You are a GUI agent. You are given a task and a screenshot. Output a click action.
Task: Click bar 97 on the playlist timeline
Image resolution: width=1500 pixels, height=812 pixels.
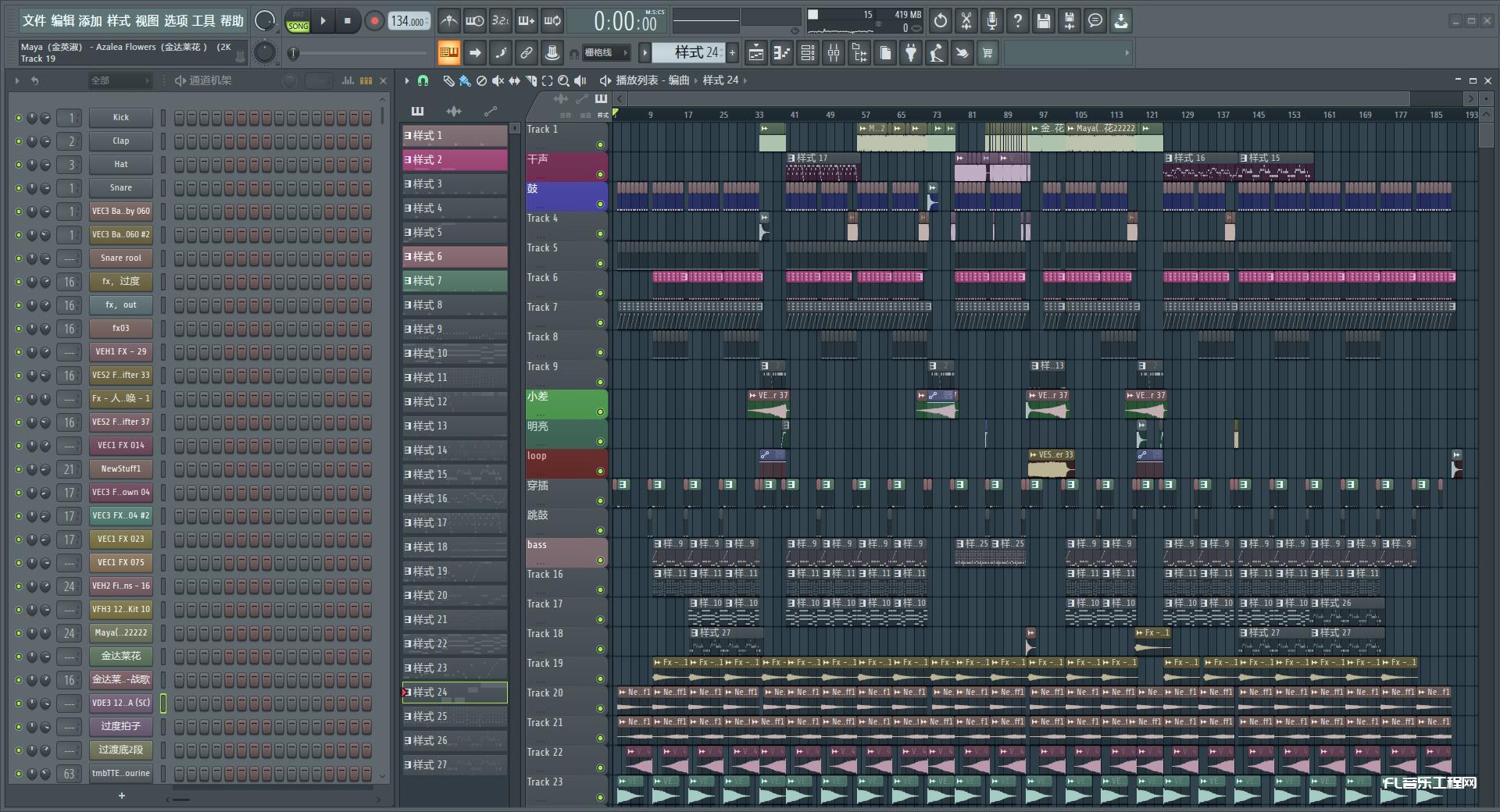pos(1044,115)
